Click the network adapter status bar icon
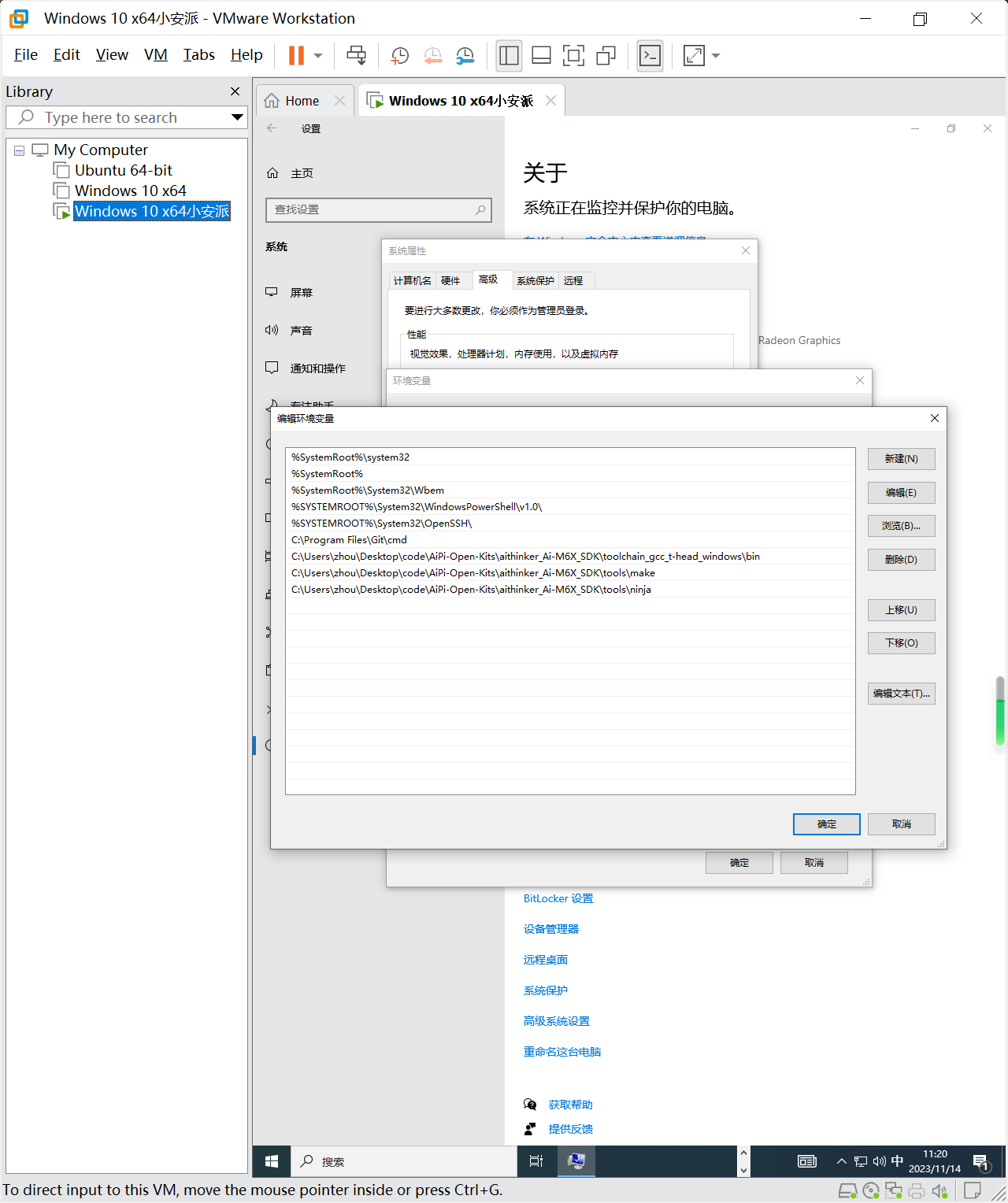Screen dimensions: 1008x1203 [x=893, y=1190]
